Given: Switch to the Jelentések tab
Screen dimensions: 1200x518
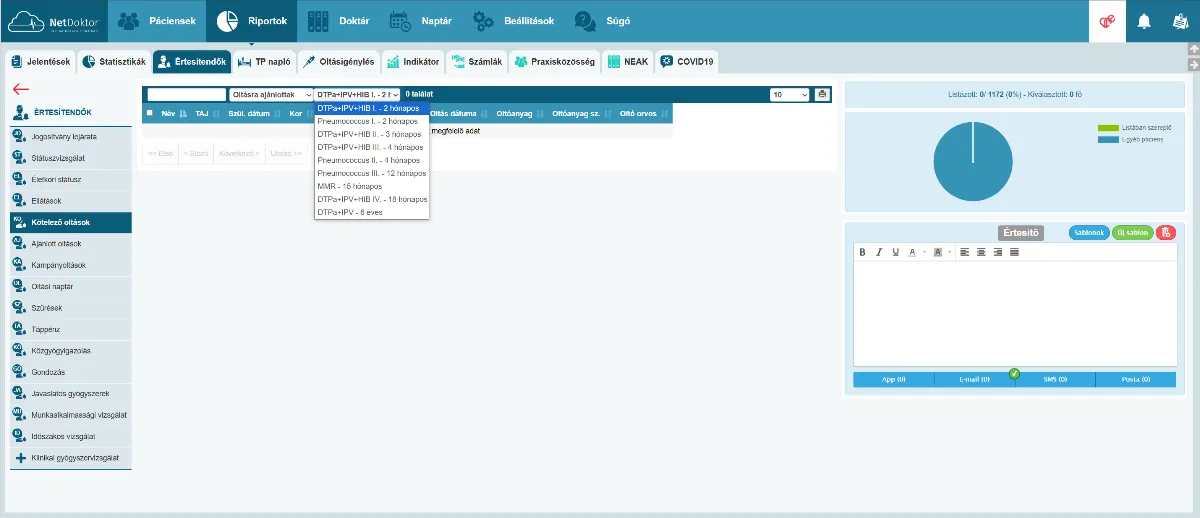Looking at the screenshot, I should (x=40, y=62).
